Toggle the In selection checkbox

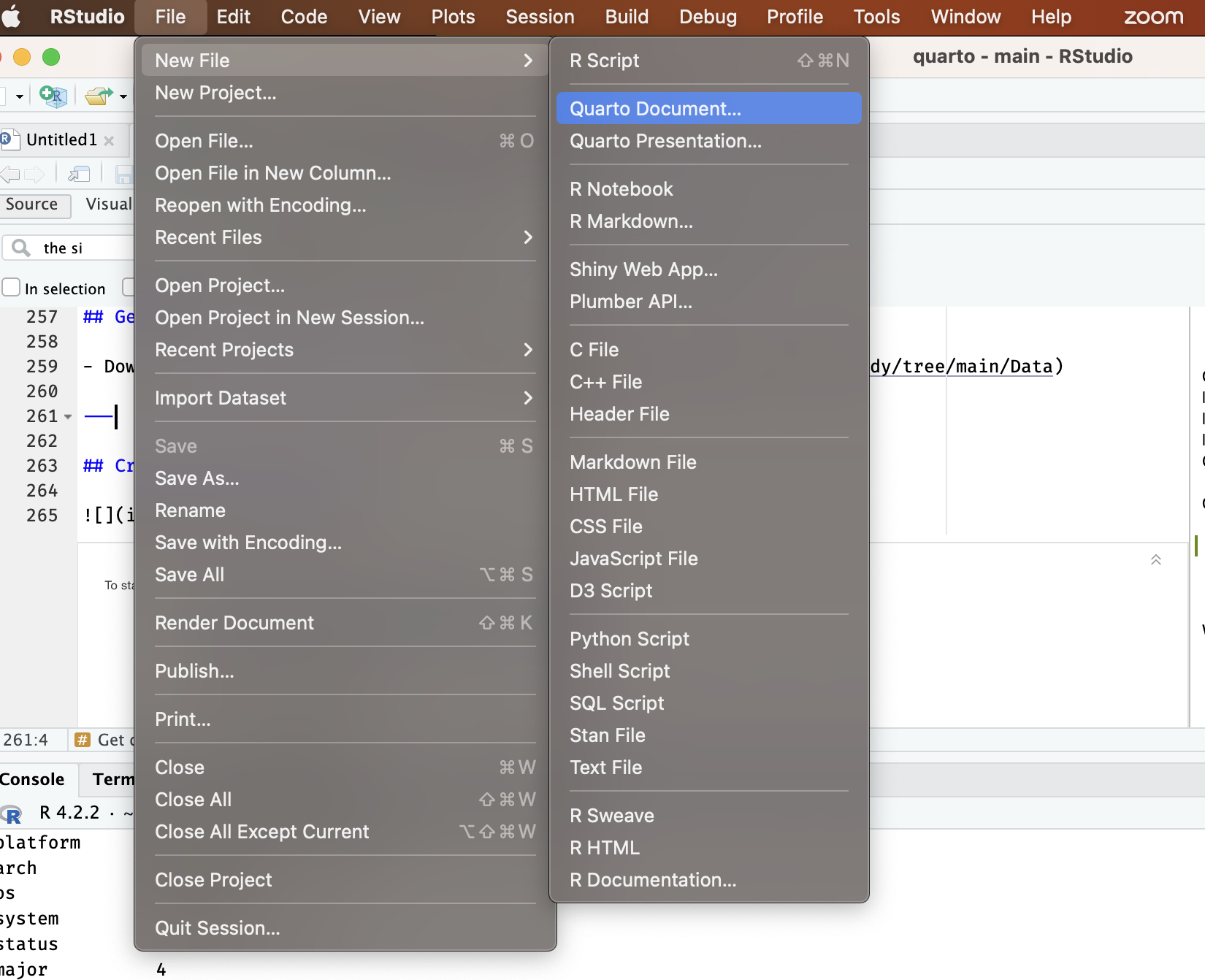coord(11,288)
